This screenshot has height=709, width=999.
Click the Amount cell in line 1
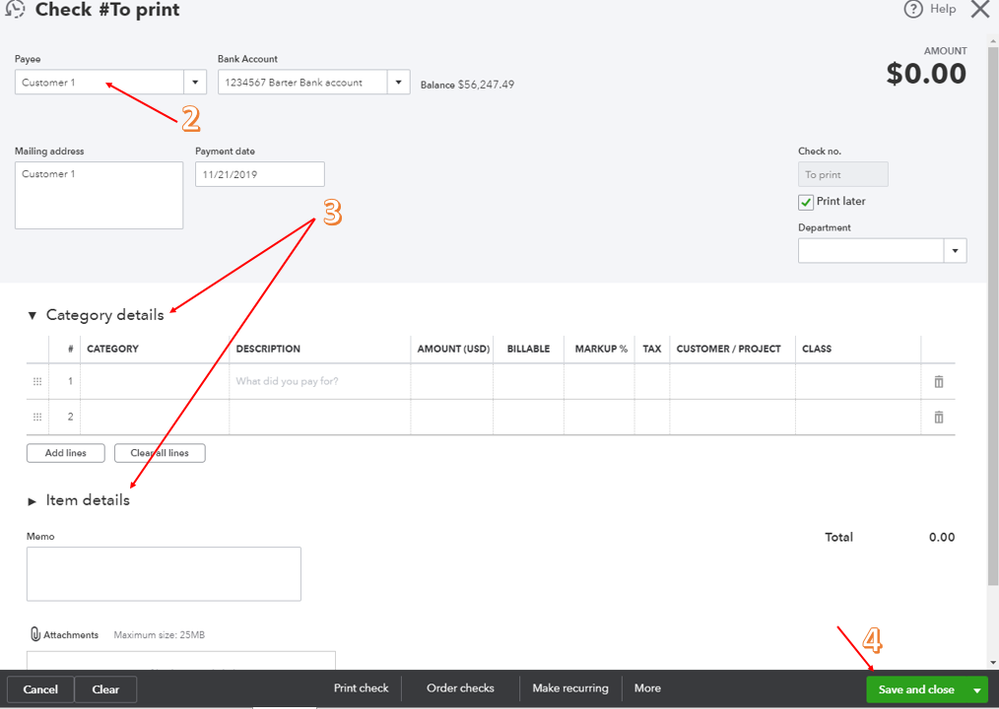click(452, 382)
